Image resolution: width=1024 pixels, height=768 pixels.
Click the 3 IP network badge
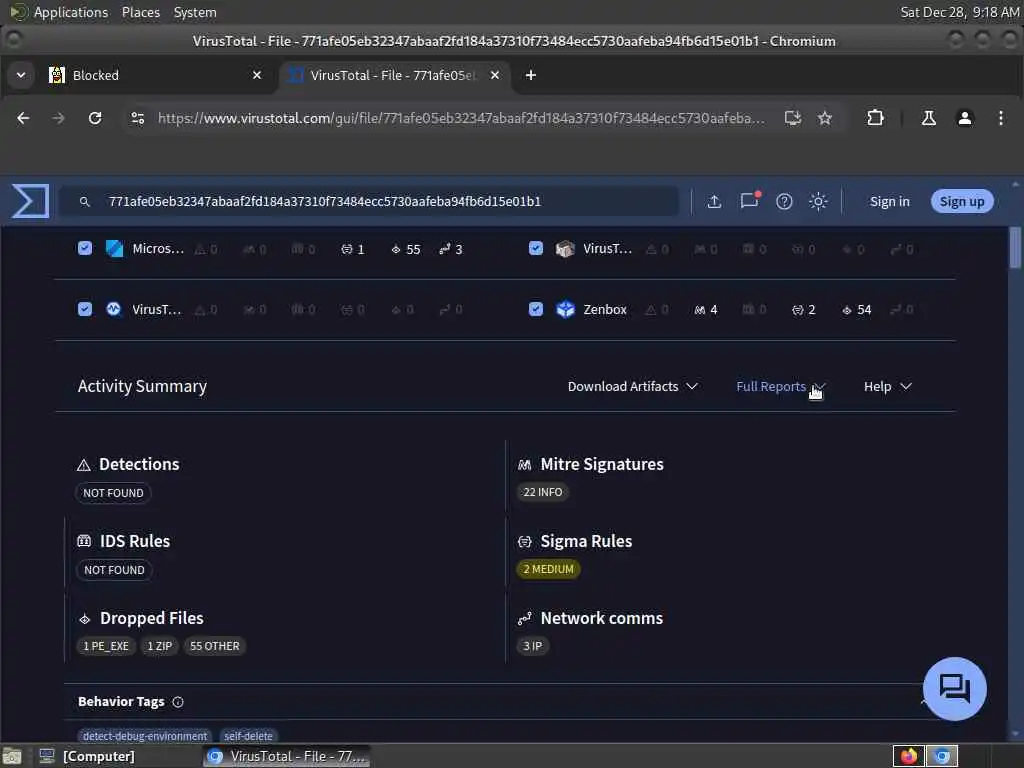532,646
